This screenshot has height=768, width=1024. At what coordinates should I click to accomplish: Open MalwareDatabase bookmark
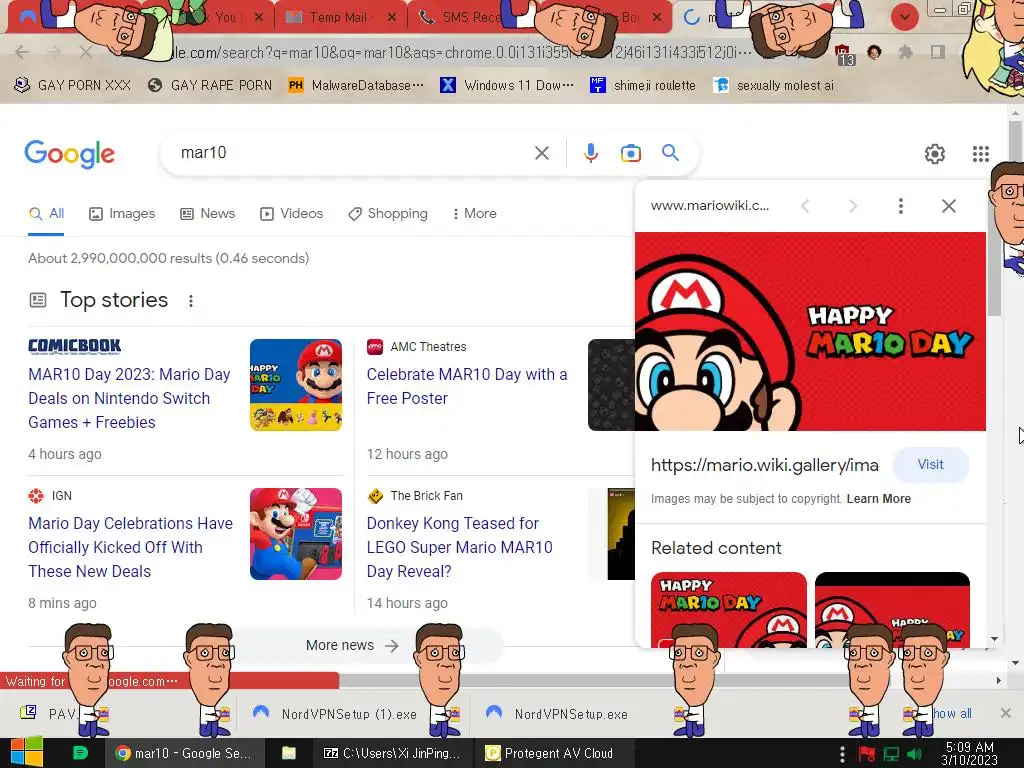click(356, 85)
